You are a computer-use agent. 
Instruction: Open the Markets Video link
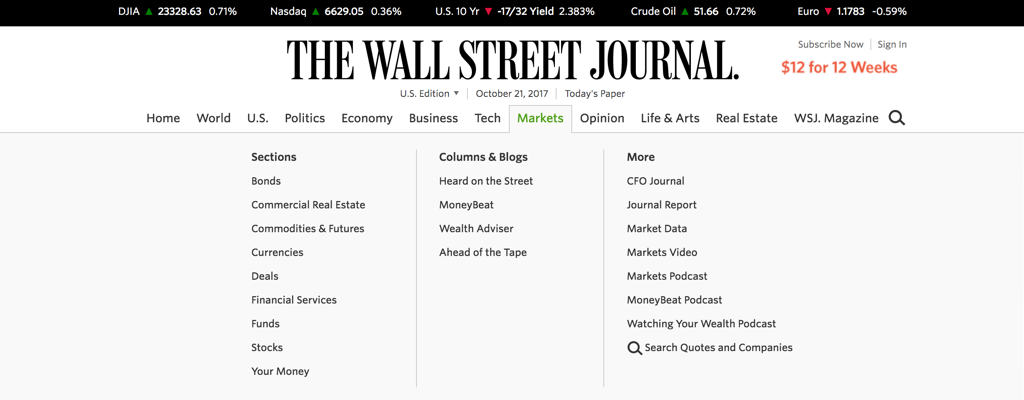click(x=662, y=252)
